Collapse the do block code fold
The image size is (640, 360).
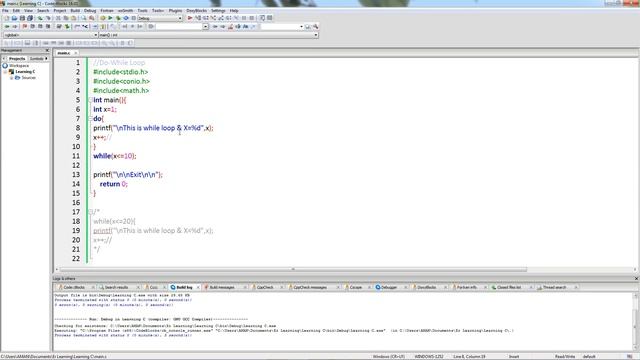tap(90, 118)
